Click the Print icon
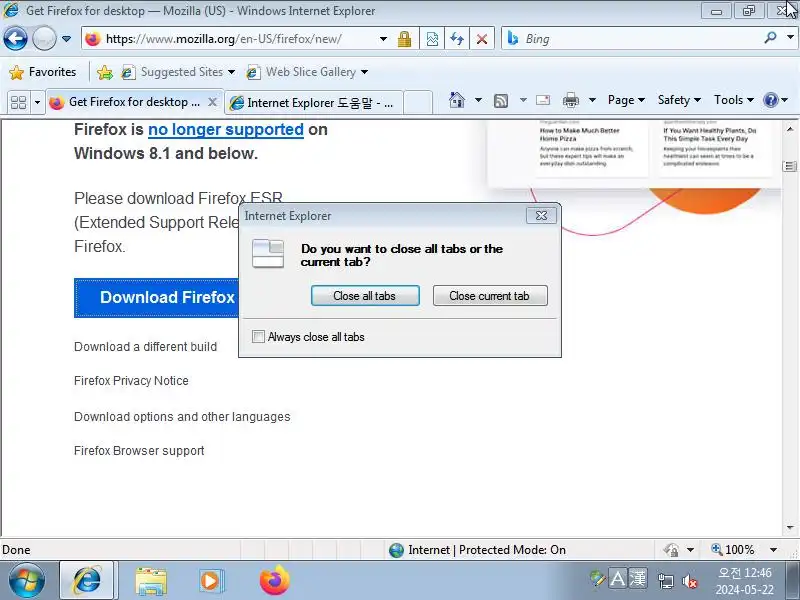The image size is (800, 600). coord(571,100)
